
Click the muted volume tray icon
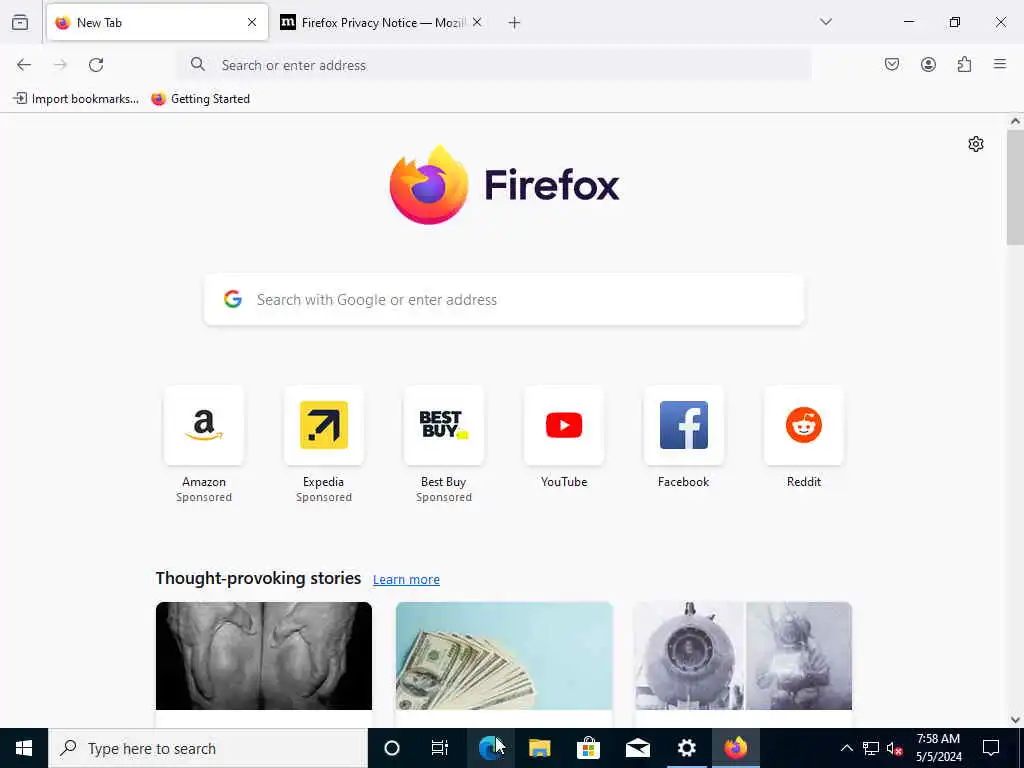tap(894, 748)
